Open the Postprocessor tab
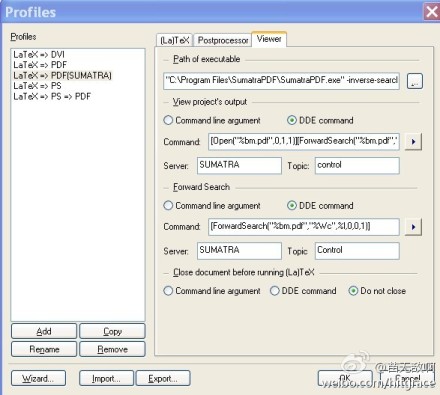This screenshot has width=440, height=395. [223, 40]
